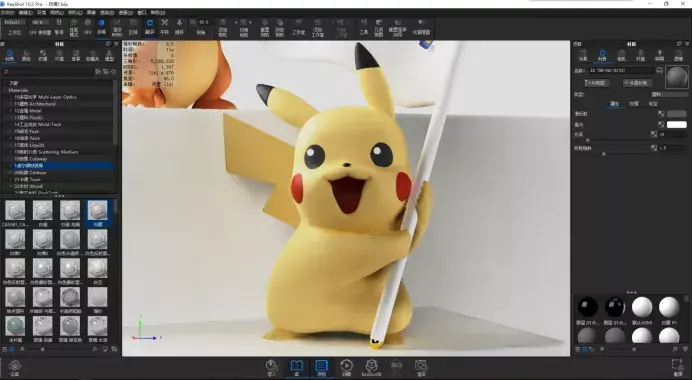Click the library search input field

coord(49,72)
